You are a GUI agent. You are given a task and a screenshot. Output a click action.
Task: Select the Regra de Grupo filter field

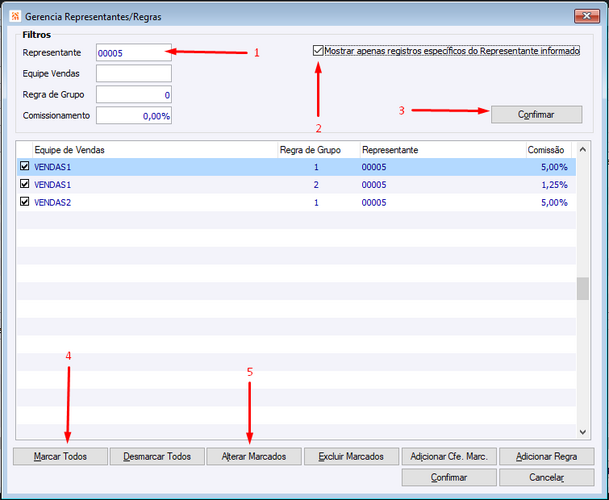click(134, 94)
